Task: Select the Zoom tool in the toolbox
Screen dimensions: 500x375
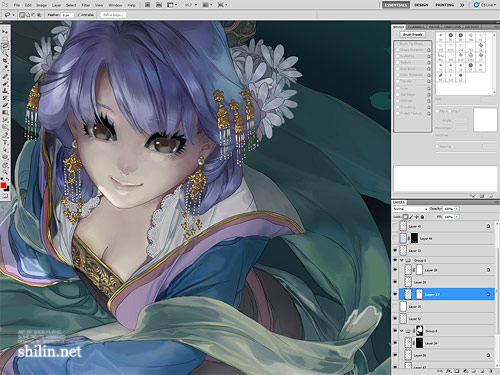Action: (5, 172)
